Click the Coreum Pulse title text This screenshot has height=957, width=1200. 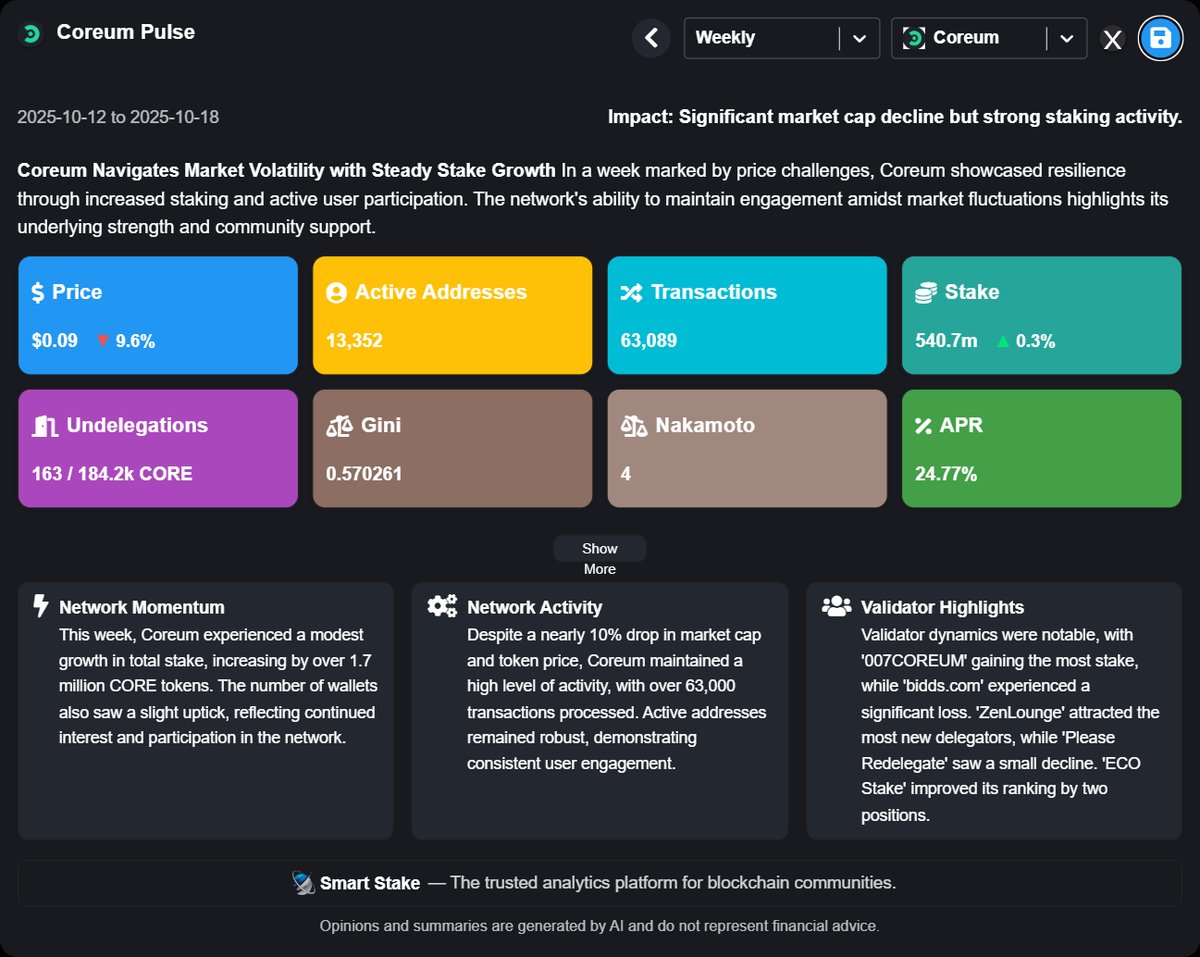coord(126,32)
